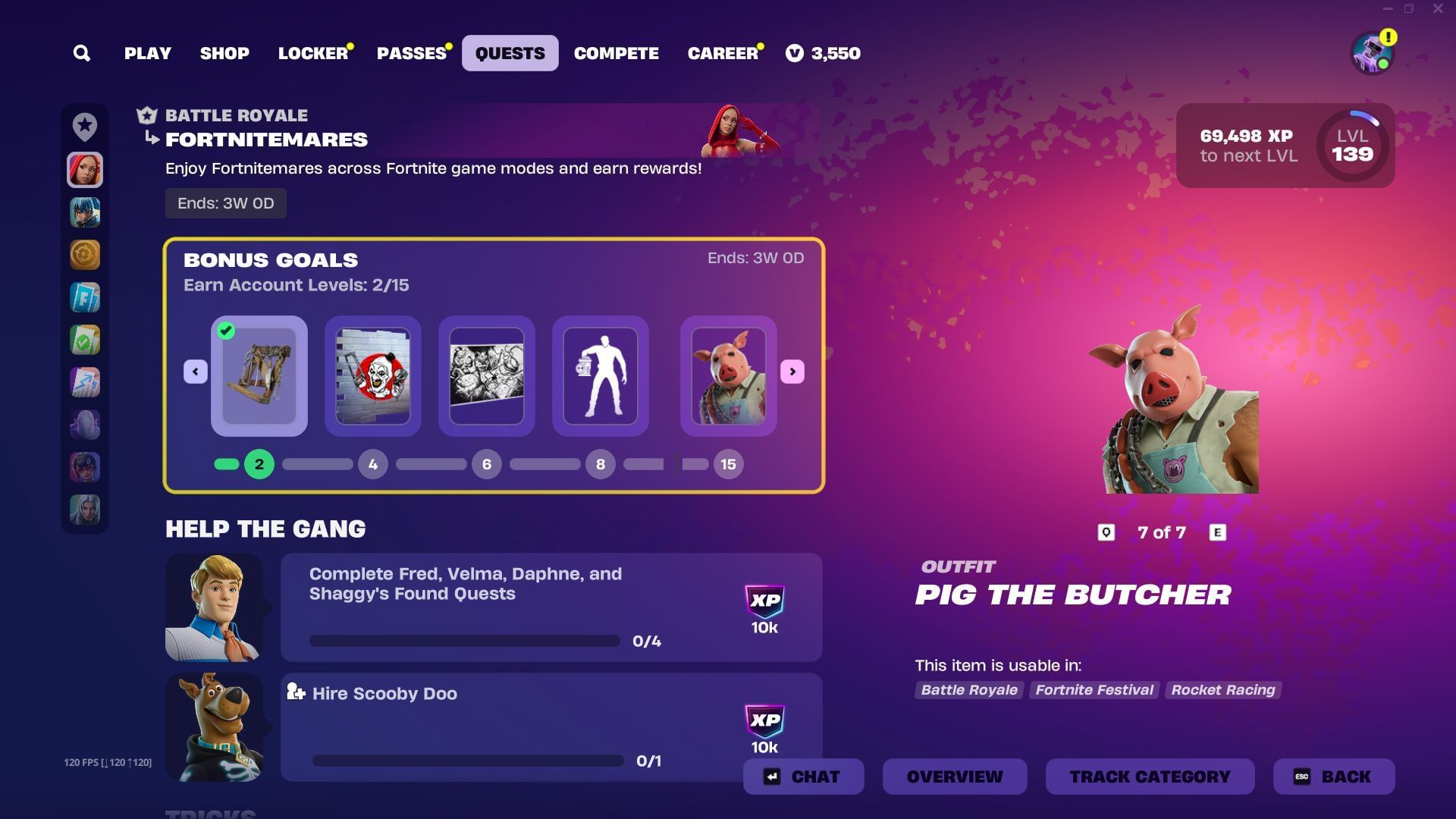Open the blue F logo sidebar icon
Screen dimensions: 1456x819
tap(85, 297)
